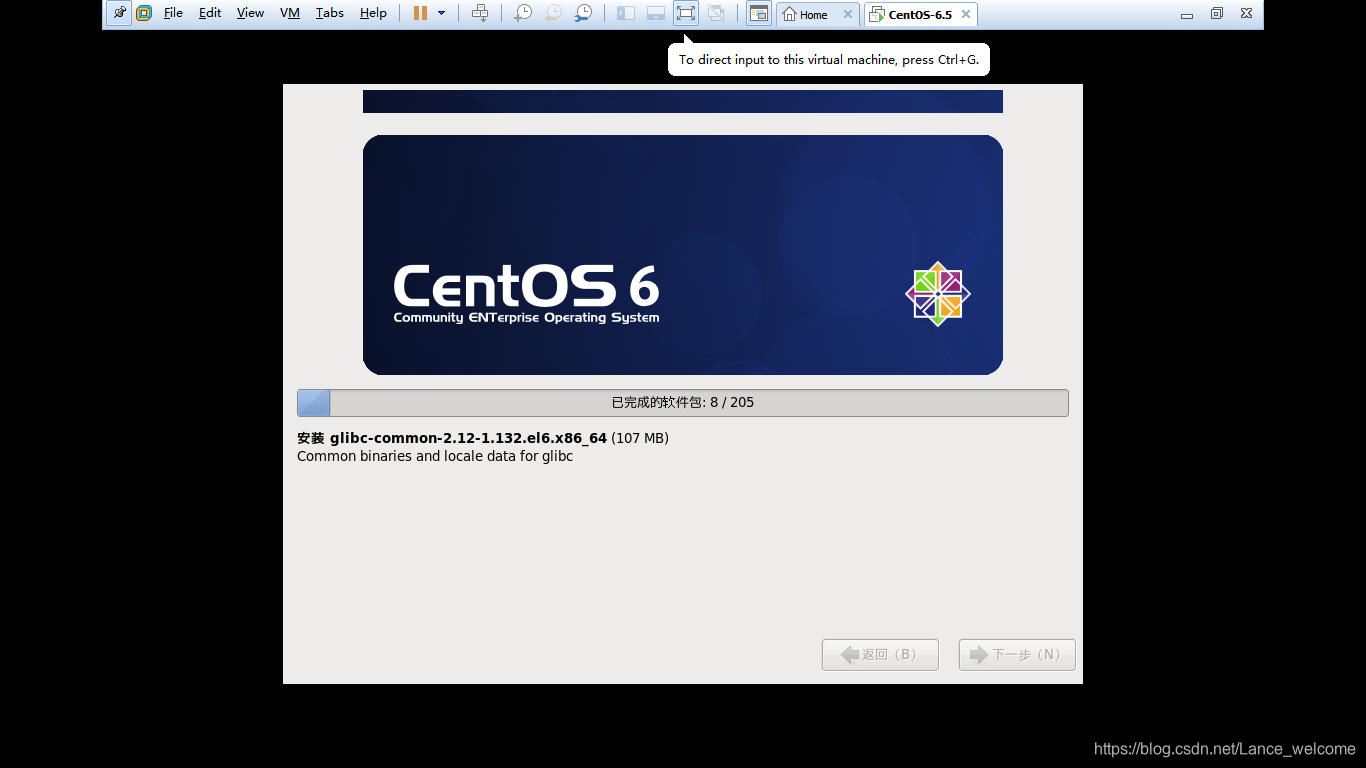
Task: Click the Unity mode icon
Action: point(716,14)
